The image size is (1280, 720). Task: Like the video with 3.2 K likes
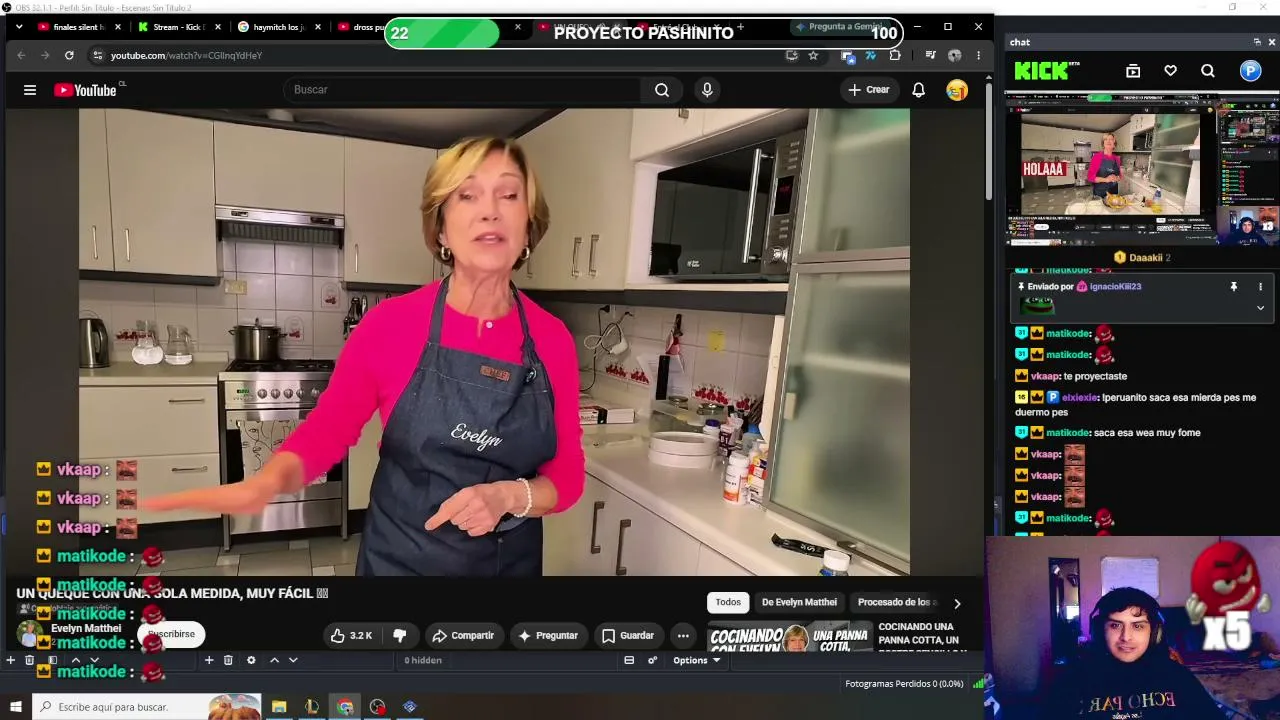[351, 635]
